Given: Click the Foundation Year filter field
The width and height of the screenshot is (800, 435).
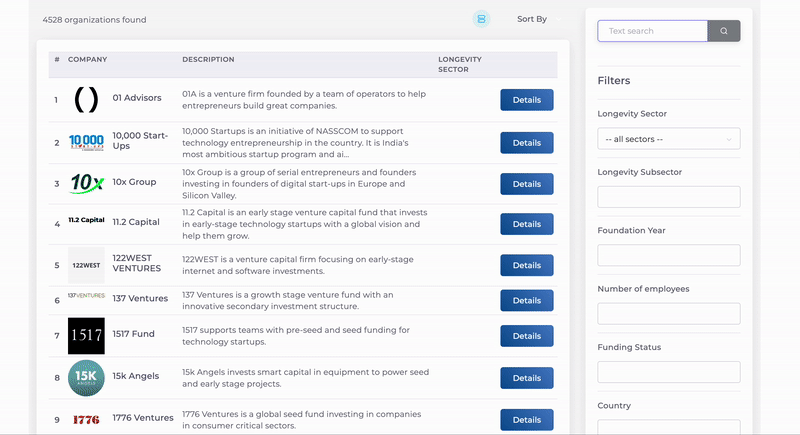Looking at the screenshot, I should [x=669, y=255].
